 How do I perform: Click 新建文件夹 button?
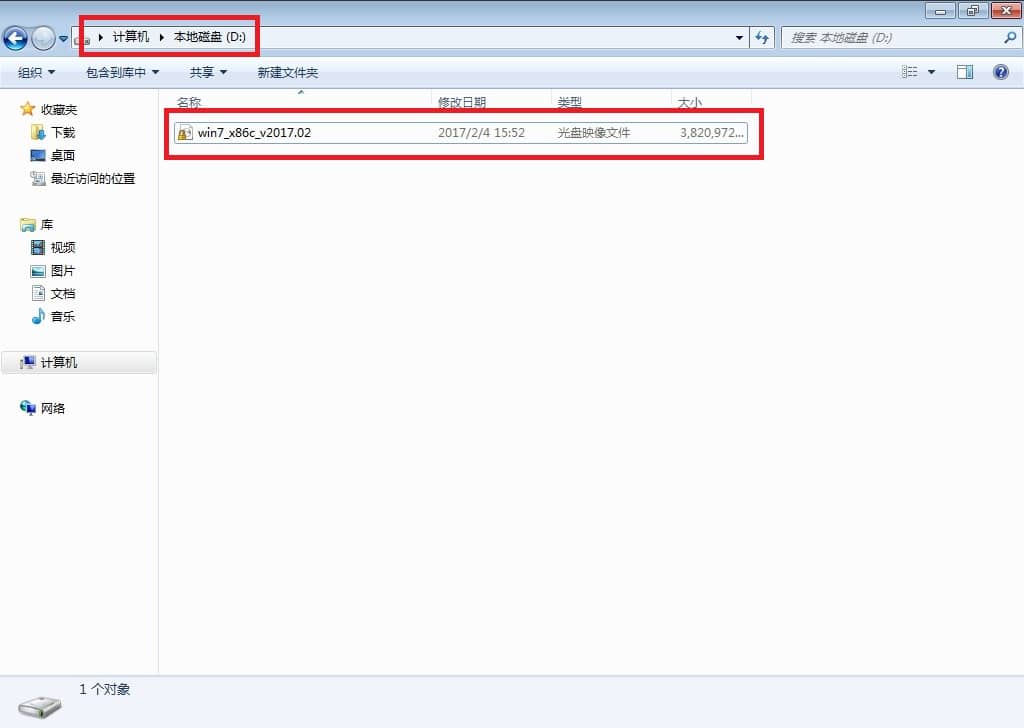pos(287,72)
